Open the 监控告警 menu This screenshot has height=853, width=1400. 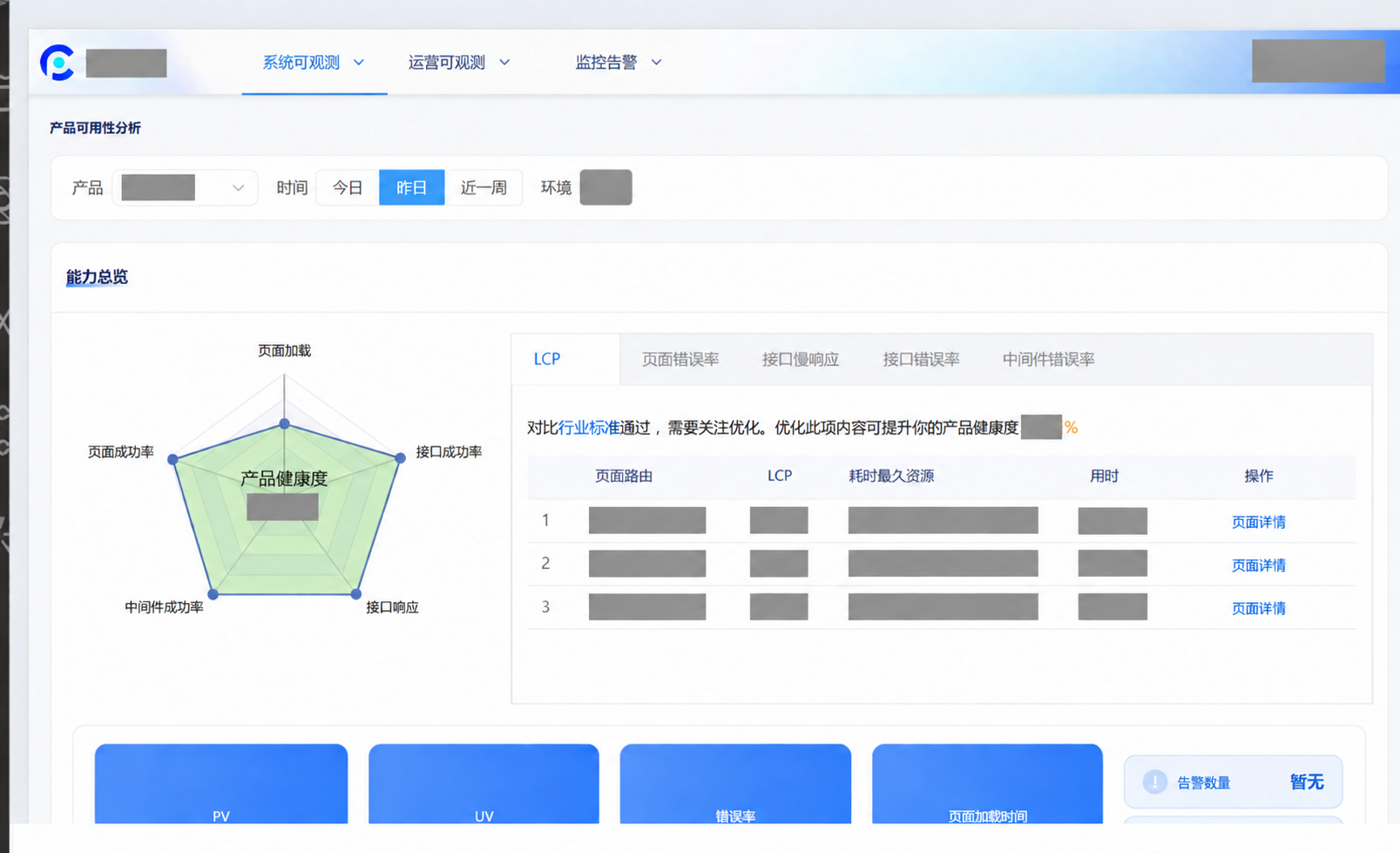click(x=618, y=63)
